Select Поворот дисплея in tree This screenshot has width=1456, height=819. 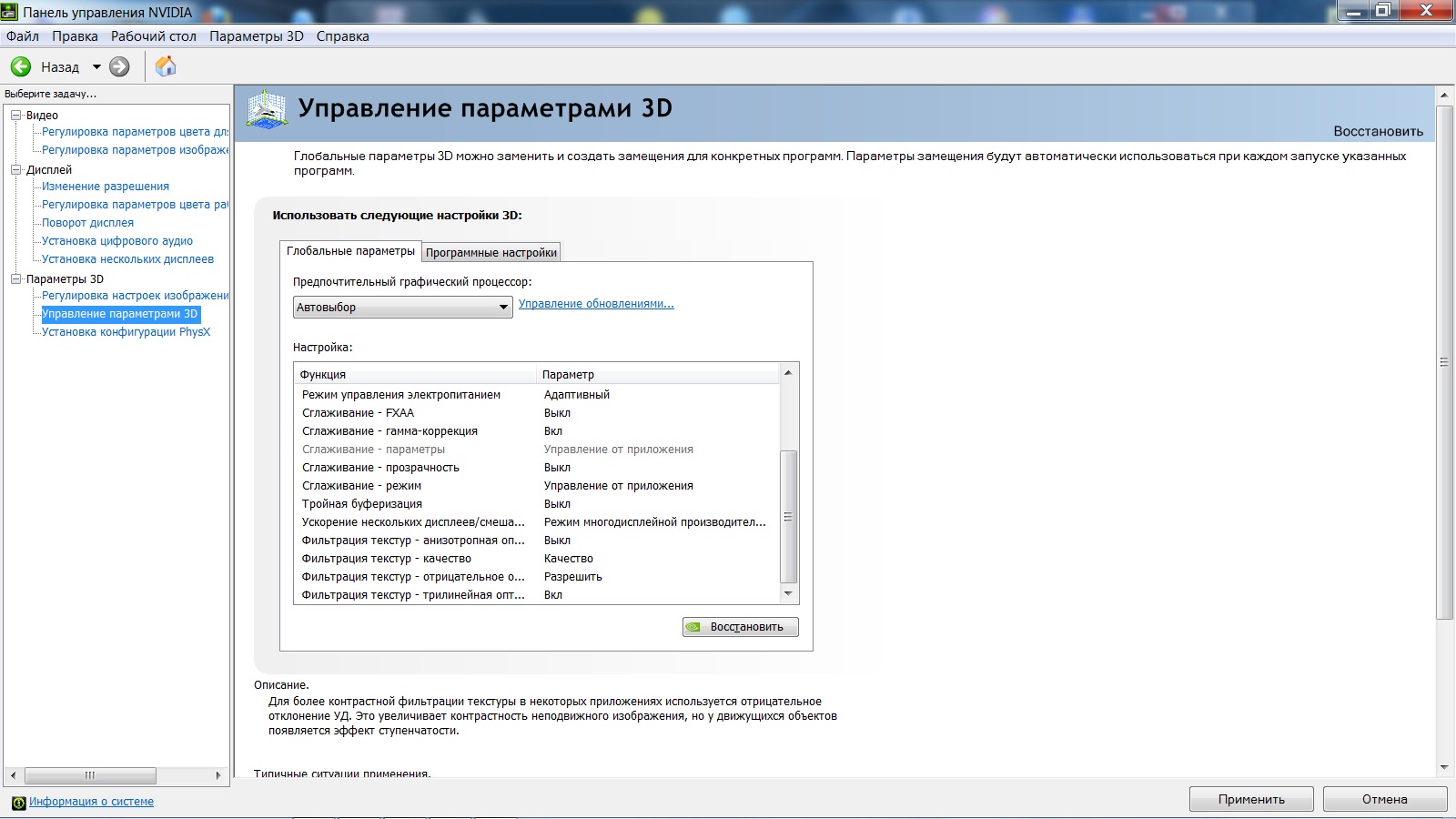(x=87, y=223)
